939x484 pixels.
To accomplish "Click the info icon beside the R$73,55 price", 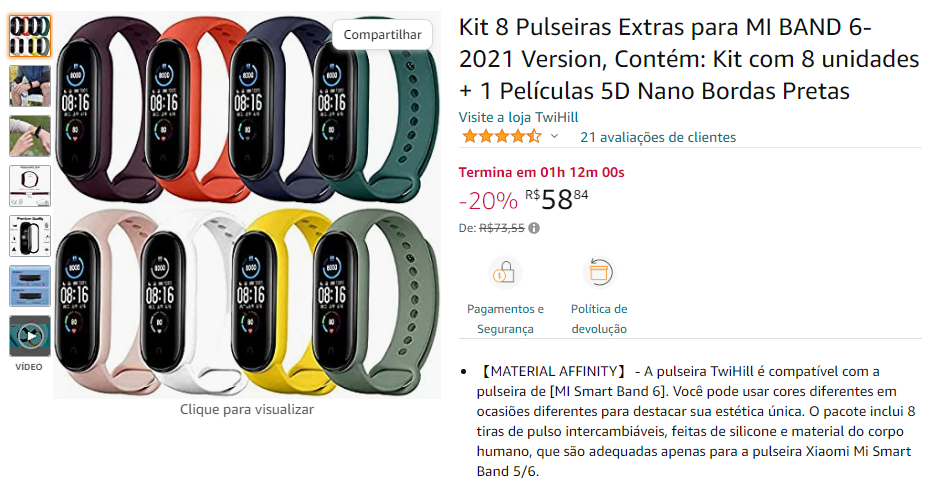I will [x=534, y=228].
